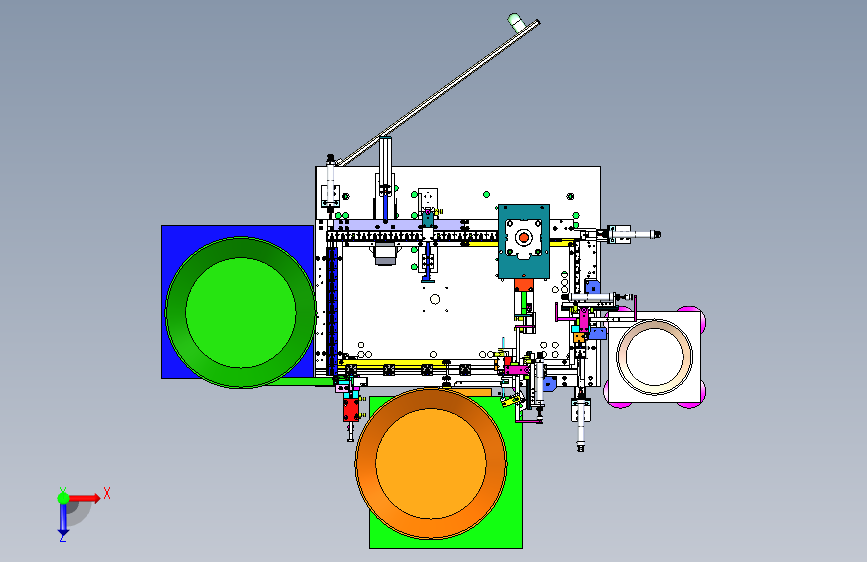
Task: Click the orange-red circle on the teal plate
Action: coord(524,238)
